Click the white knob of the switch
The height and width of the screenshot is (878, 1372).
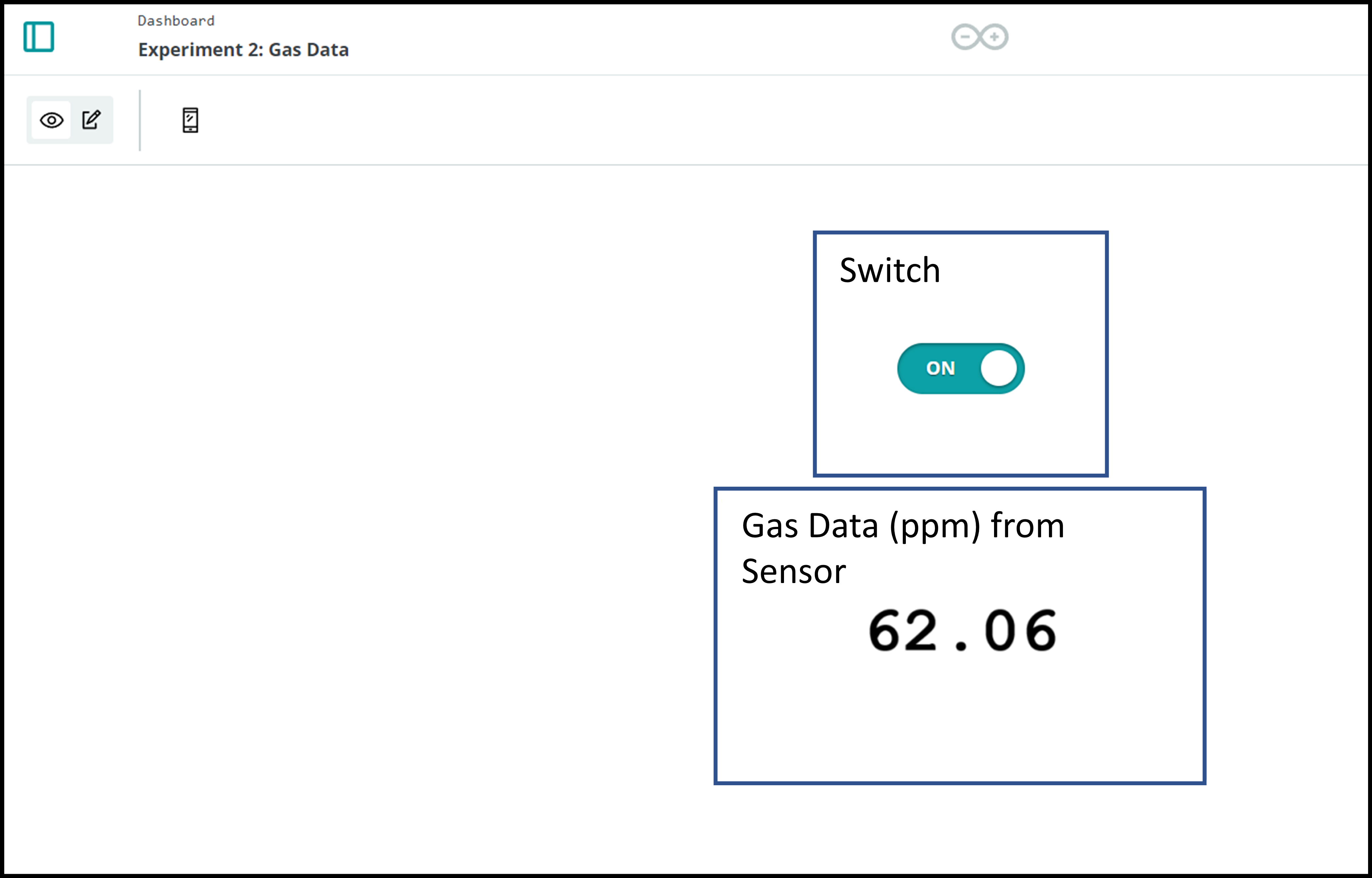(x=999, y=368)
